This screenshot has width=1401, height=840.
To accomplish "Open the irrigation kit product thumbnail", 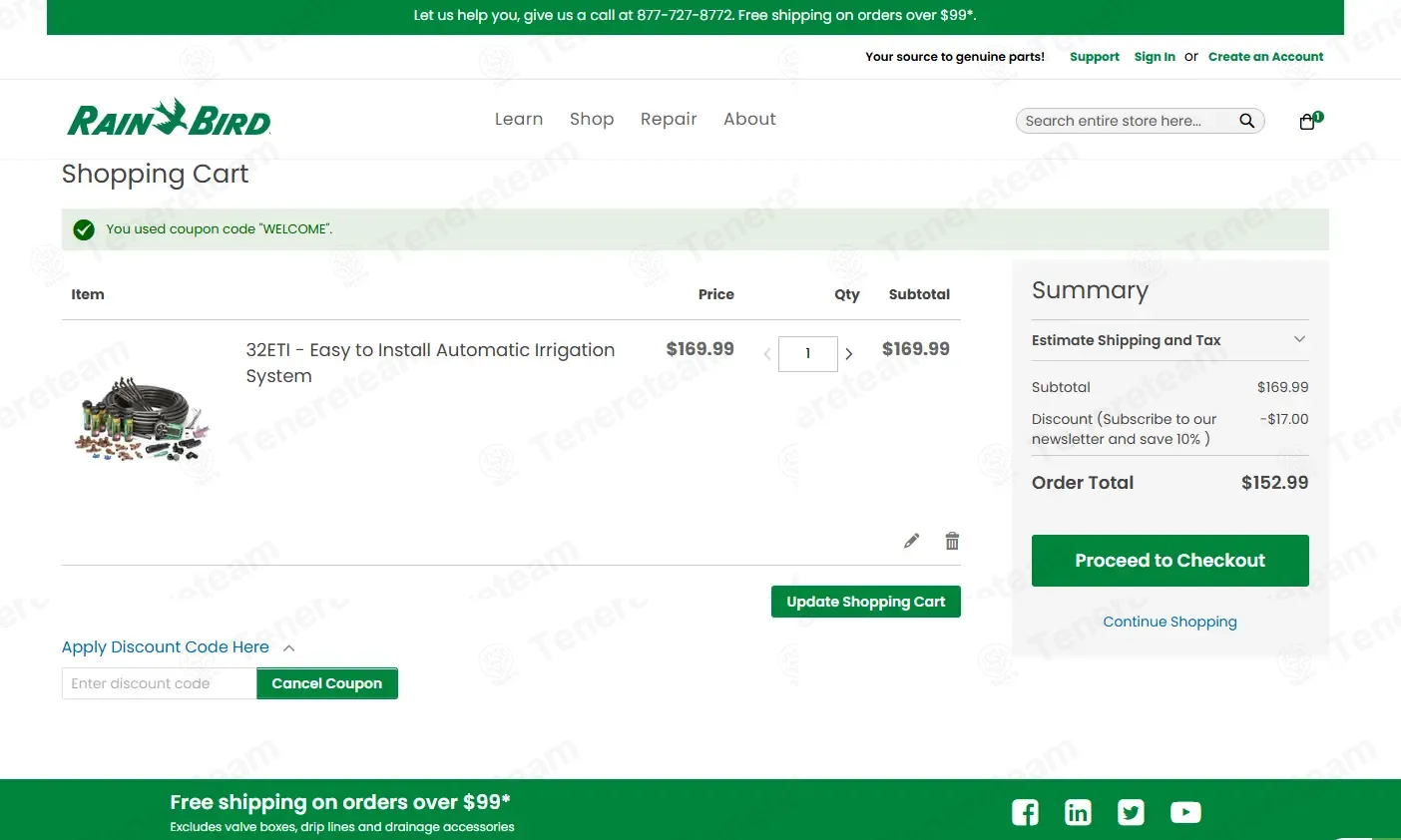I will pyautogui.click(x=142, y=419).
